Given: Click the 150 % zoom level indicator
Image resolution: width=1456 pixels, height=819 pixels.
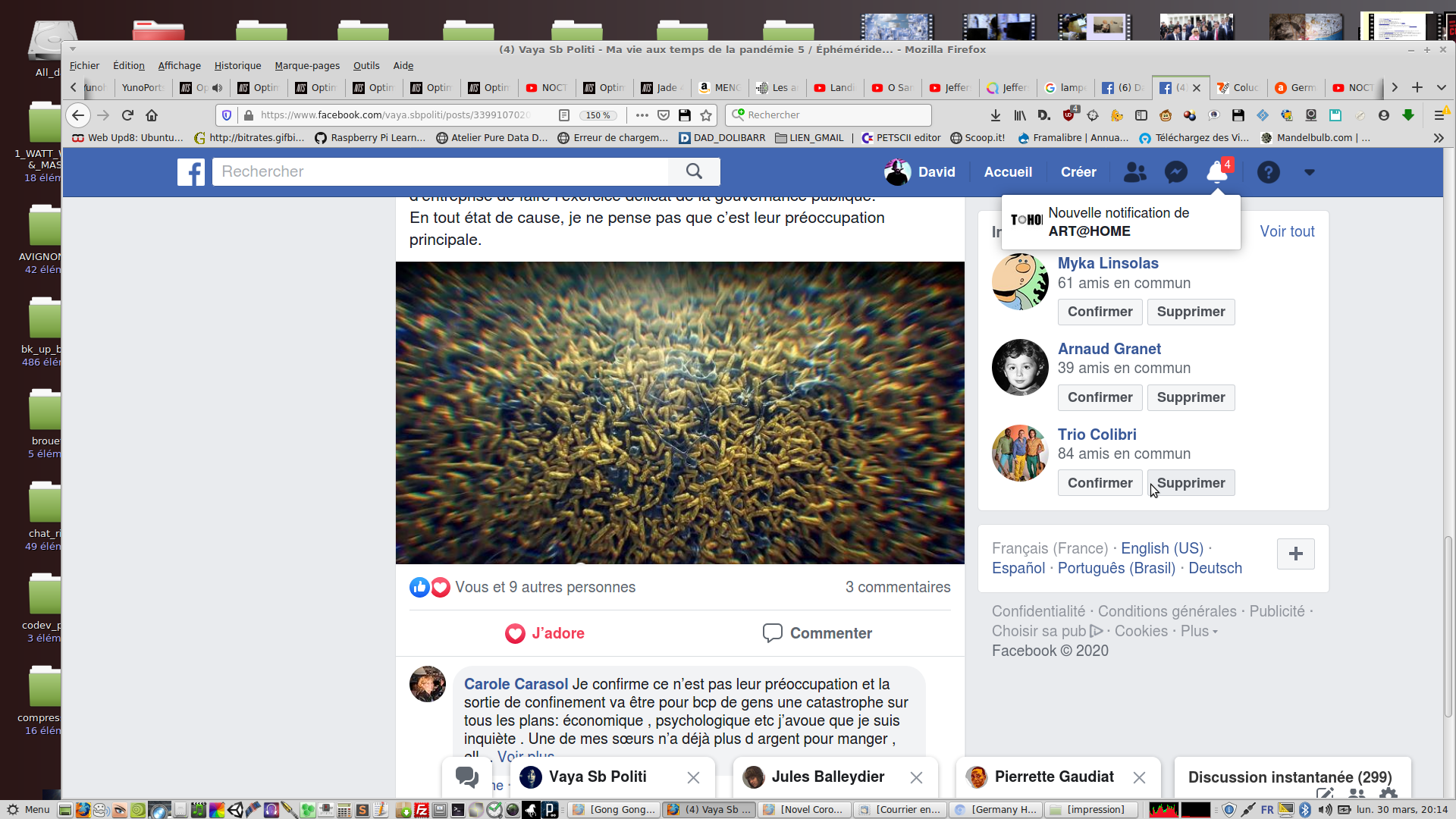Looking at the screenshot, I should coord(598,115).
